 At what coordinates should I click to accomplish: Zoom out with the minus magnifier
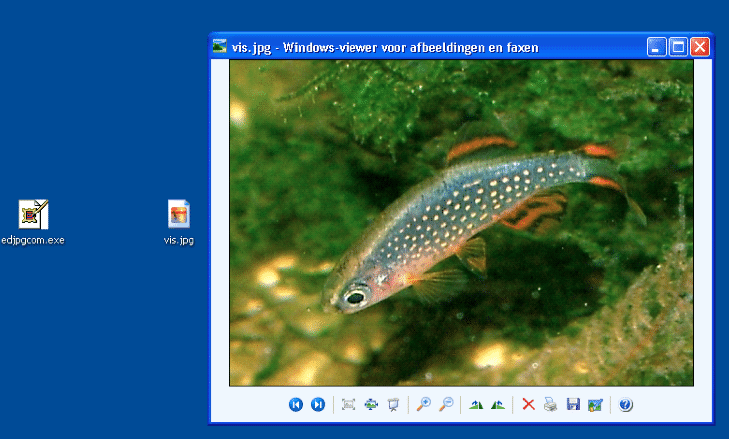click(x=446, y=405)
